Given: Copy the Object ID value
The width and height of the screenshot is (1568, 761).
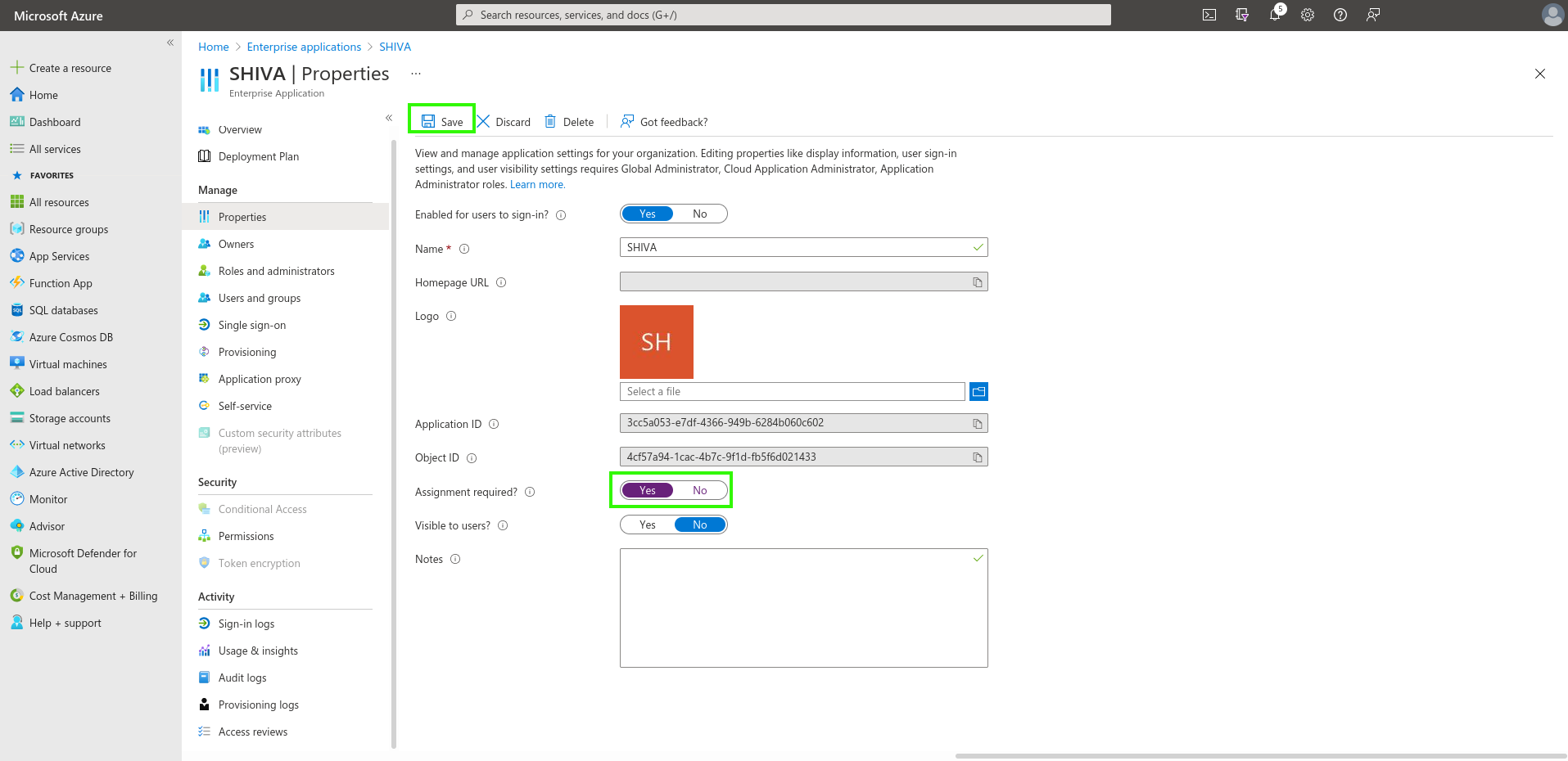Looking at the screenshot, I should click(x=977, y=457).
